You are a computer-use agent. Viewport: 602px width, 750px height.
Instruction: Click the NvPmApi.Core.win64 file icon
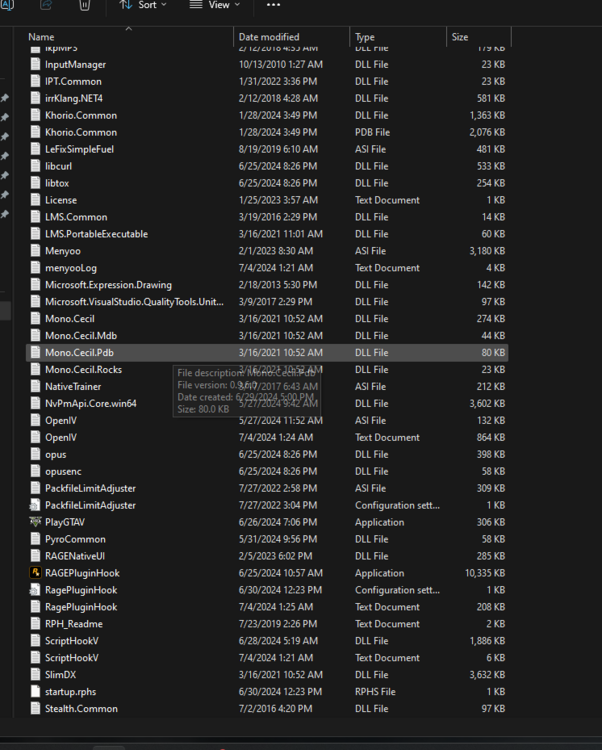(x=35, y=403)
